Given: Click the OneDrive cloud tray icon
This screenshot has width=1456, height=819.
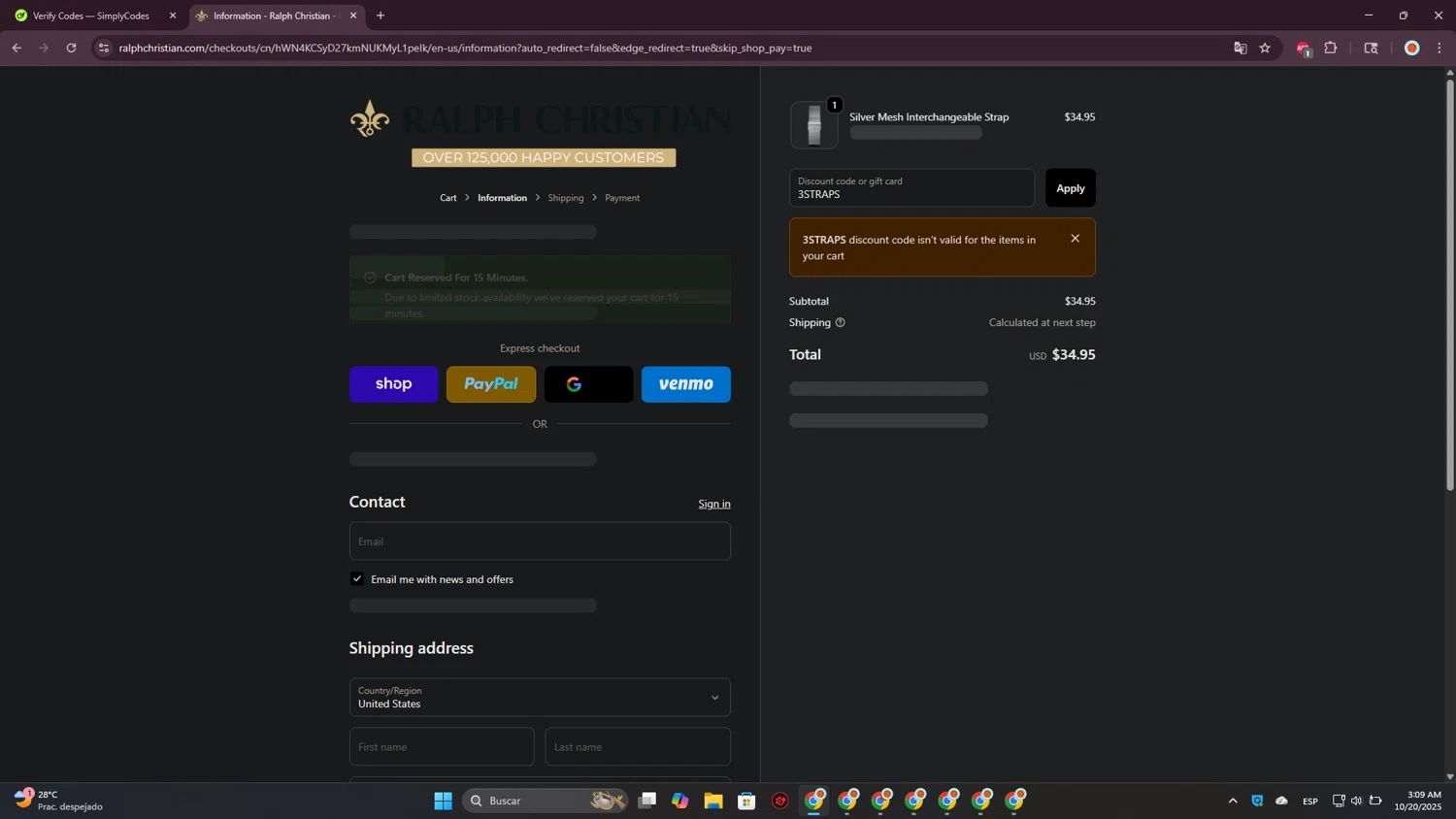Looking at the screenshot, I should 1281,801.
